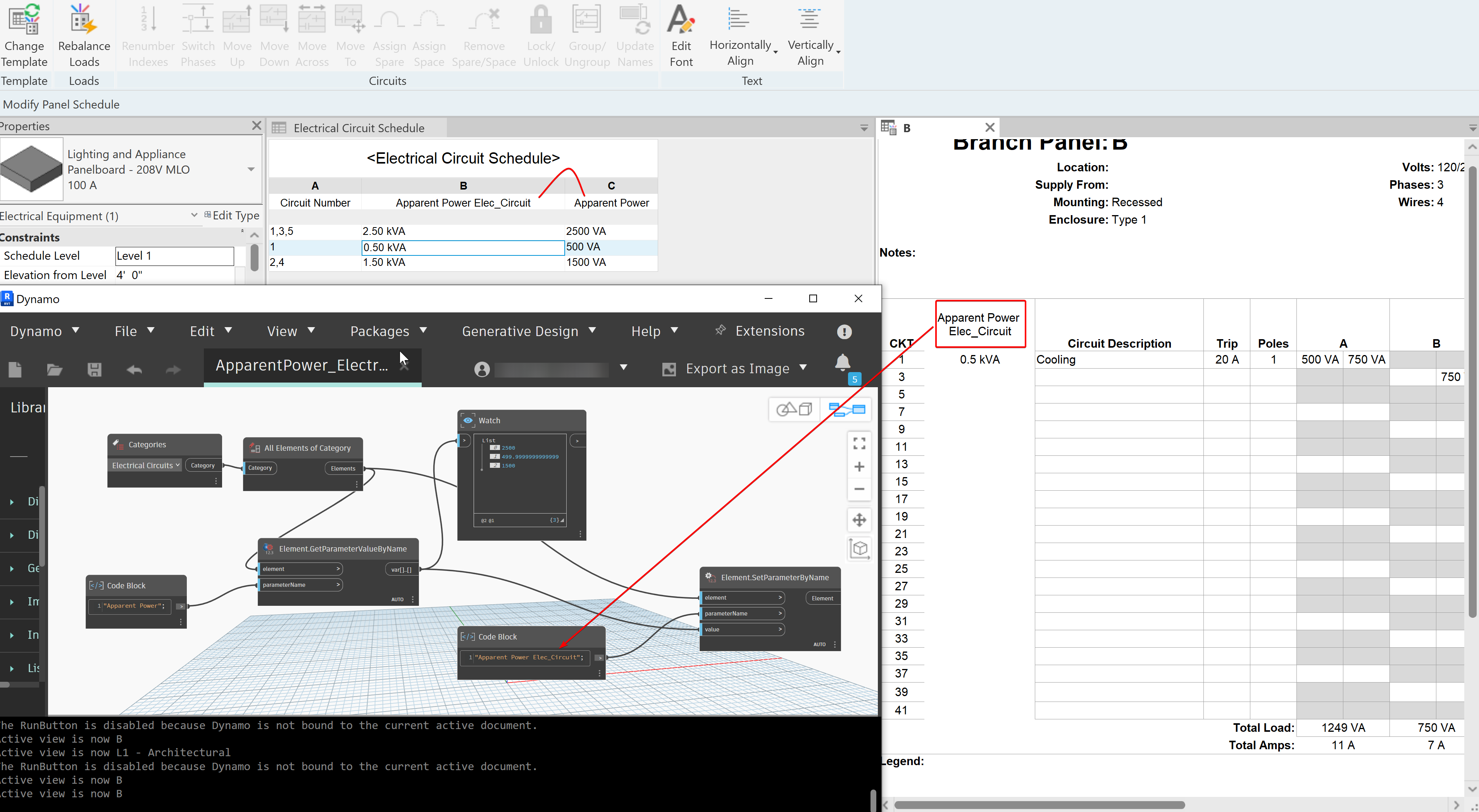The width and height of the screenshot is (1479, 812).
Task: Undo last action in Dynamo
Action: tap(134, 369)
